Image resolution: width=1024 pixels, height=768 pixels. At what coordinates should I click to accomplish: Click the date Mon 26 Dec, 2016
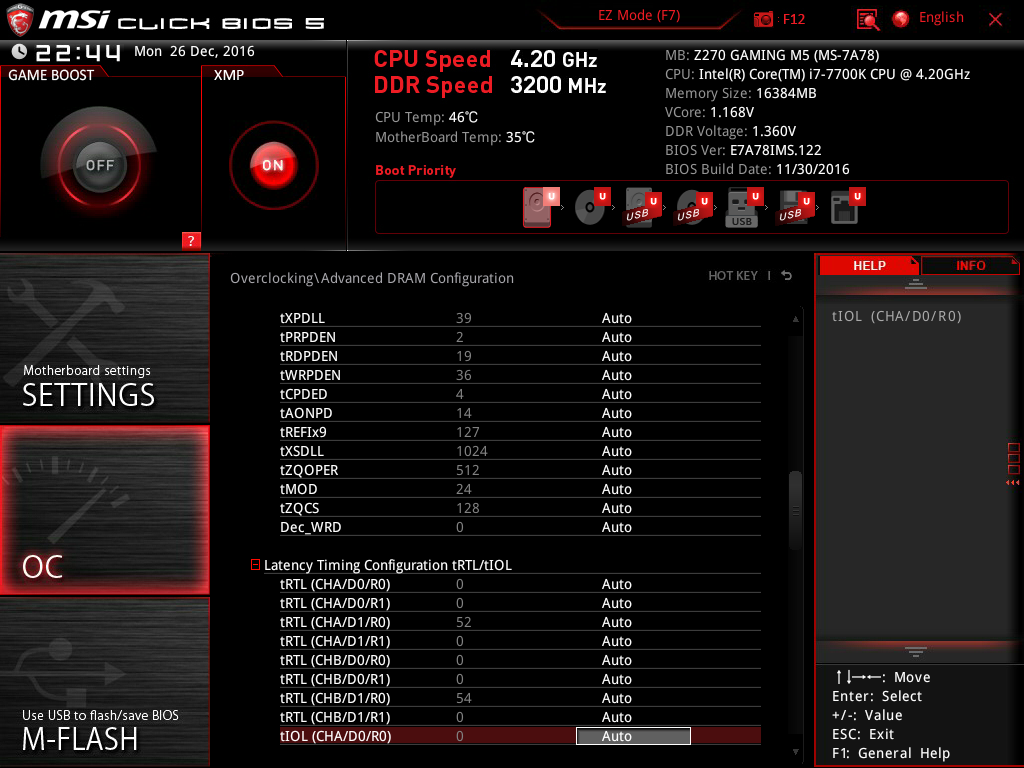[x=194, y=52]
